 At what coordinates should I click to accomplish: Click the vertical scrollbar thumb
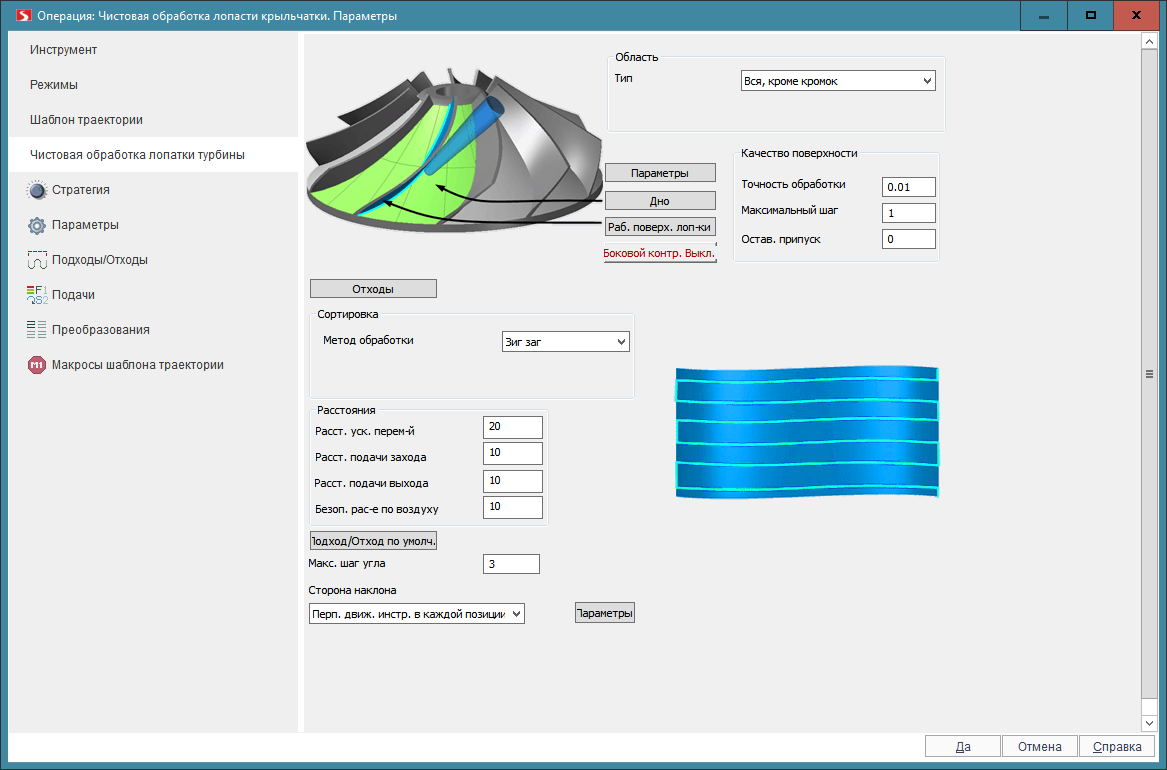[1149, 374]
